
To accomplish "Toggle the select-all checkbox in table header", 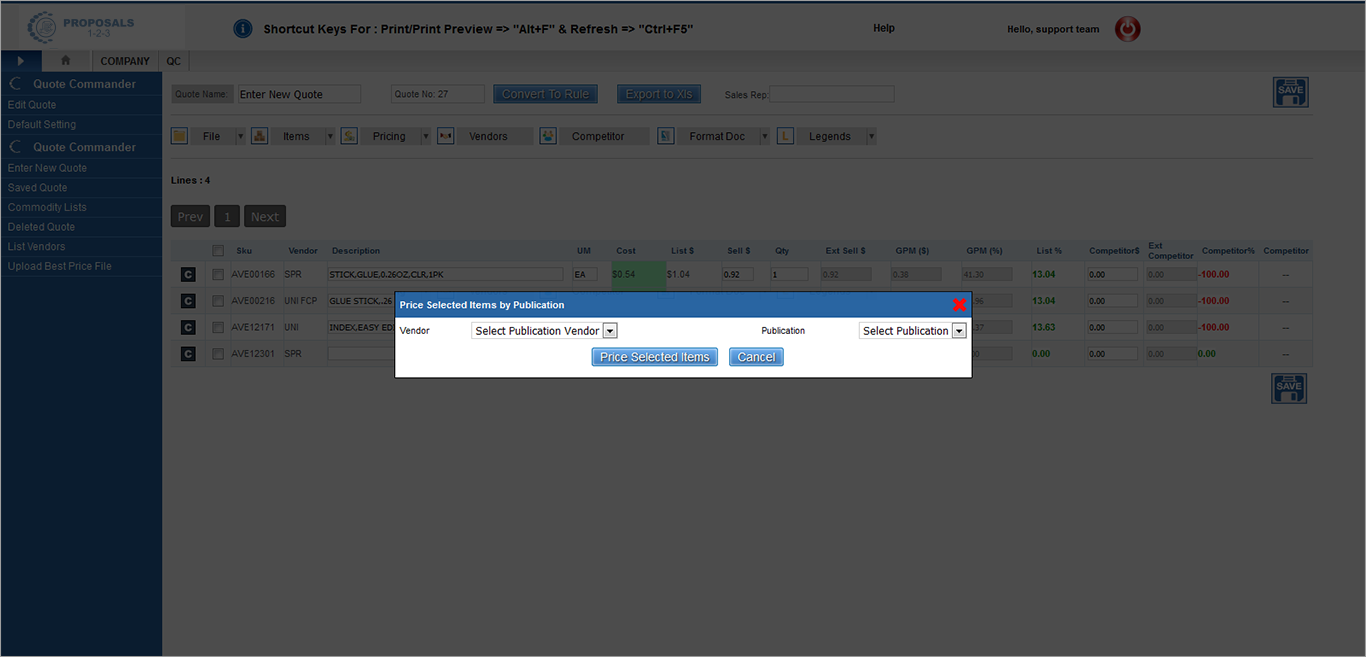I will tap(218, 251).
